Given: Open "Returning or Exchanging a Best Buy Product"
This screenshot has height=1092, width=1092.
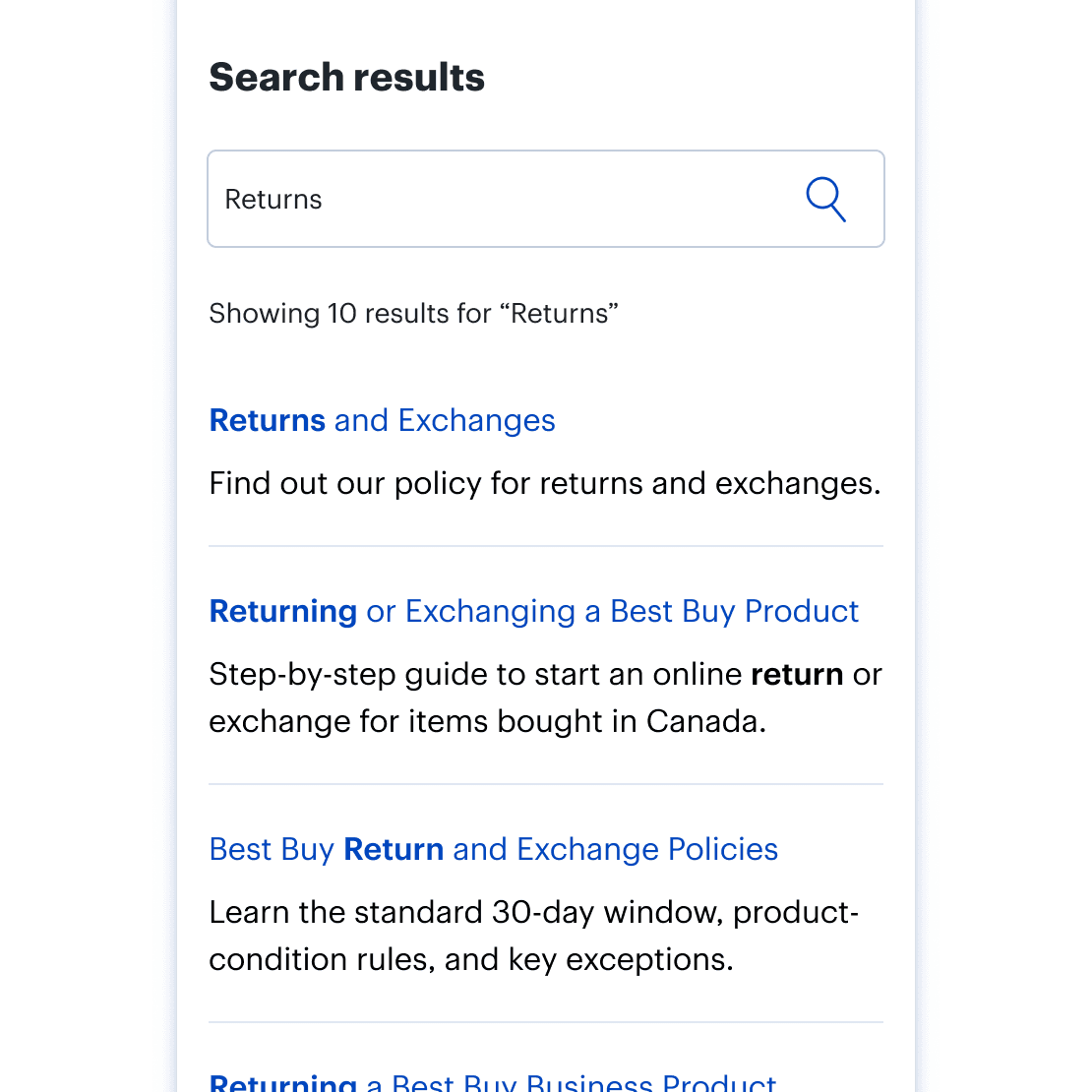Looking at the screenshot, I should point(534,612).
